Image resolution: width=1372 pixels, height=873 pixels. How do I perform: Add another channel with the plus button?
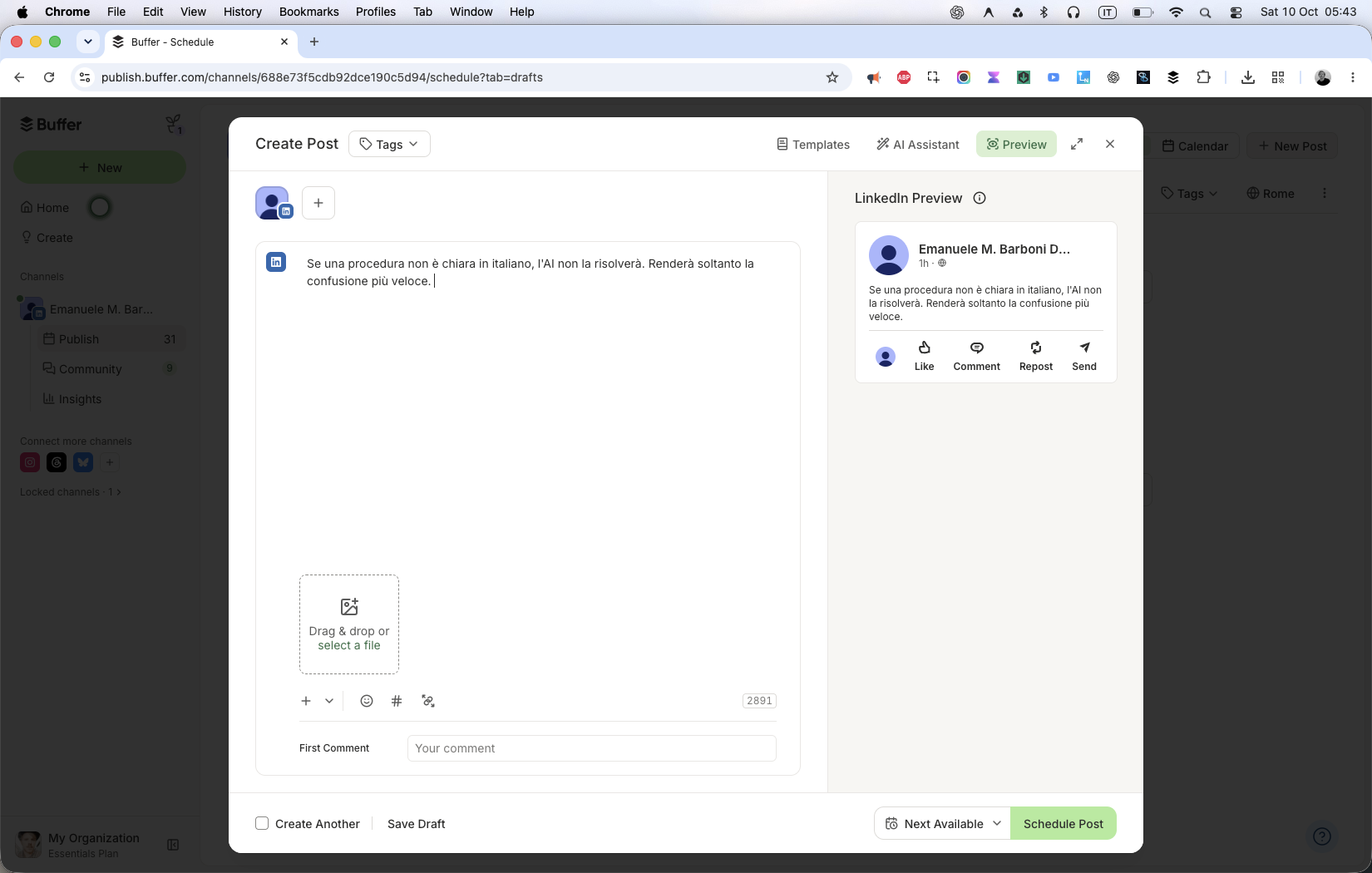318,203
